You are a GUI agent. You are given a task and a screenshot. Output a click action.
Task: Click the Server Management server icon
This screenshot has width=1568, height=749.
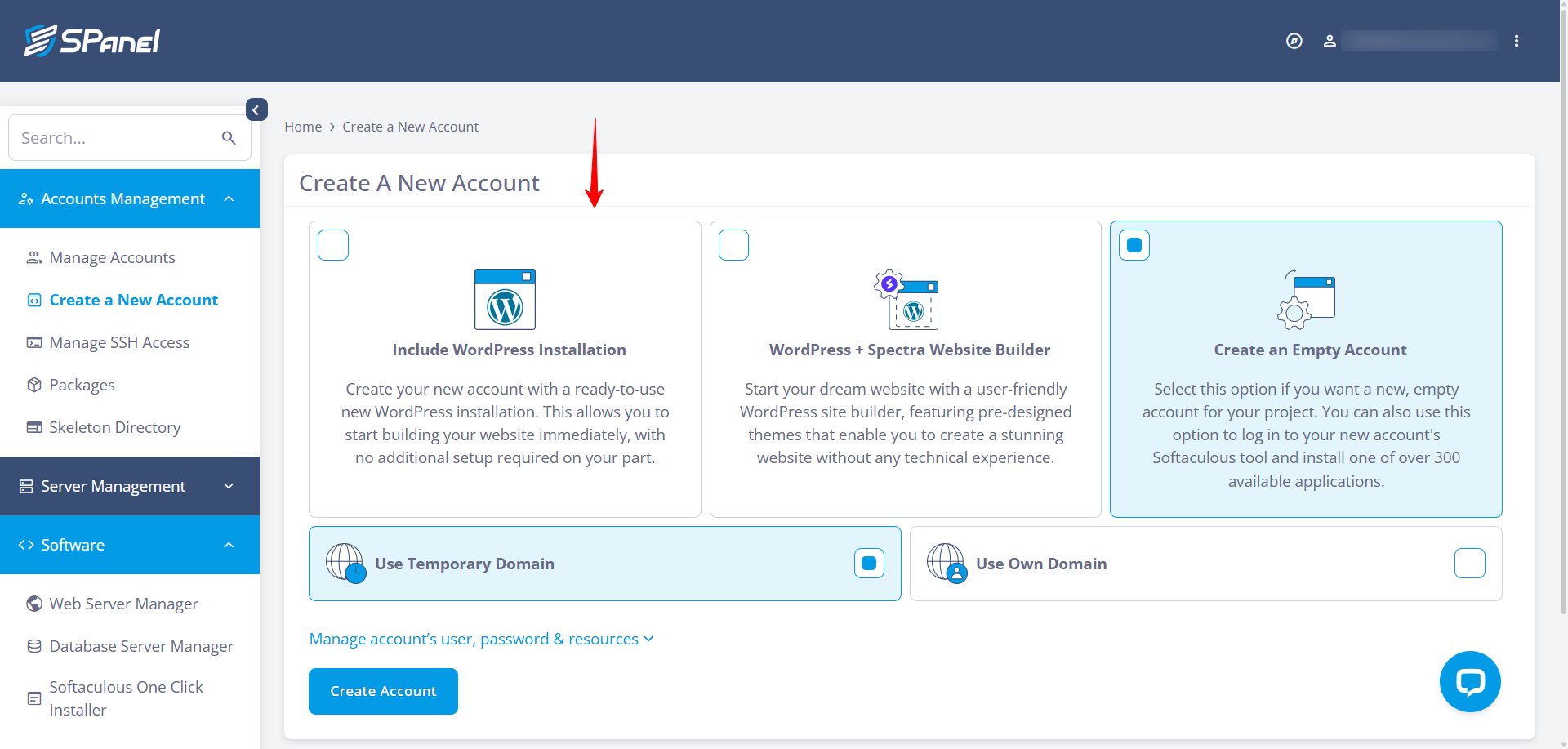point(26,486)
